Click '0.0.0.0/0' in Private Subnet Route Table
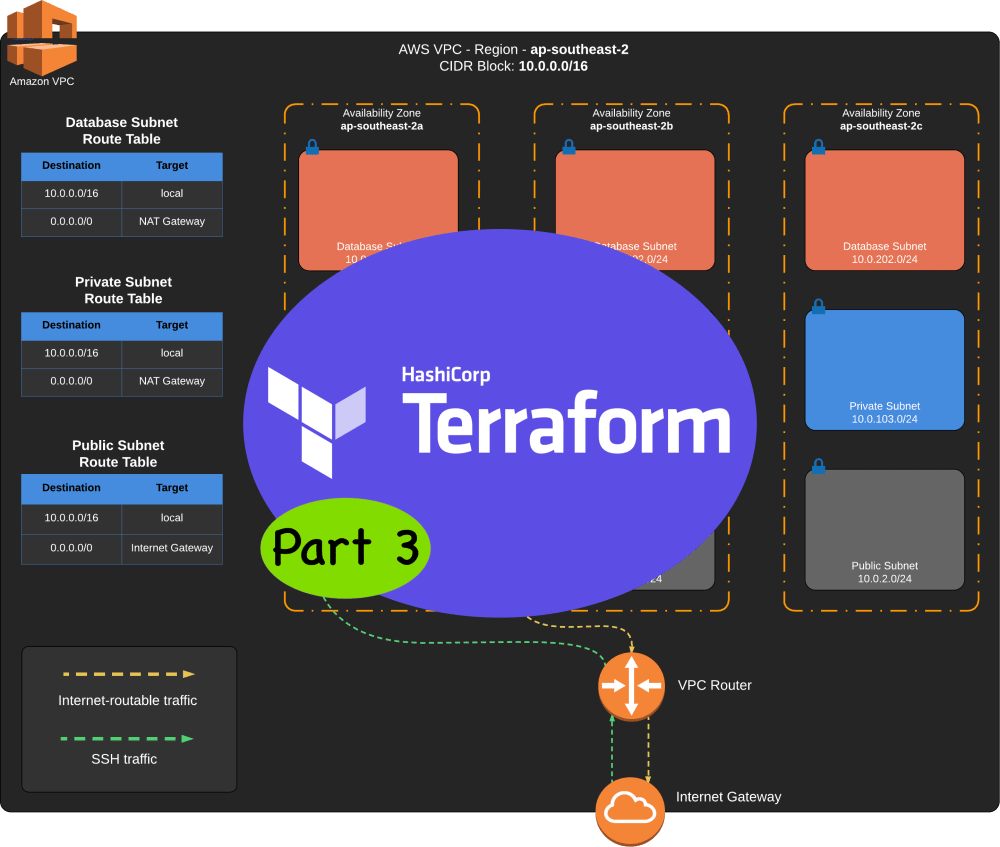 point(71,381)
